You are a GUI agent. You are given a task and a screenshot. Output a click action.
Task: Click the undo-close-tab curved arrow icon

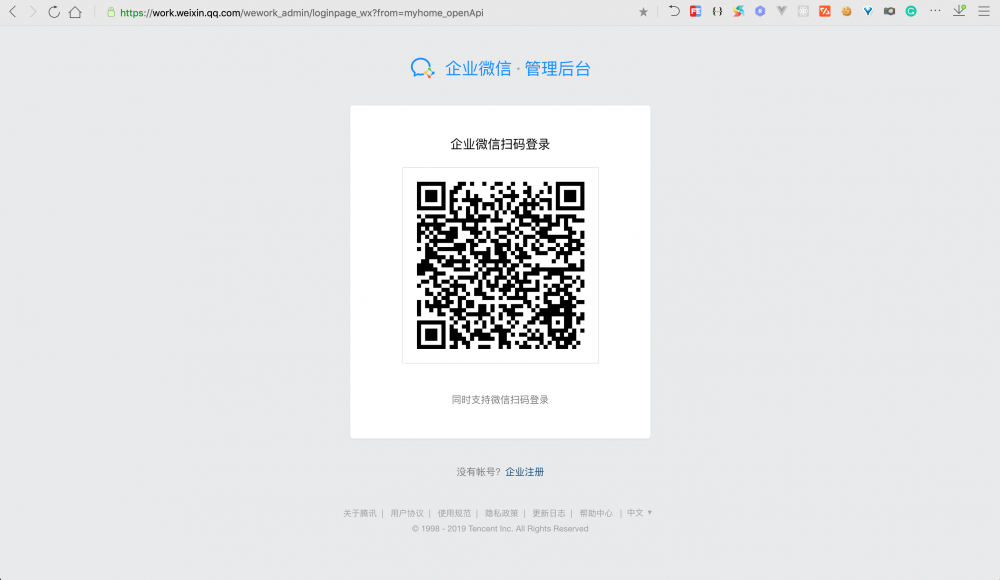coord(673,11)
